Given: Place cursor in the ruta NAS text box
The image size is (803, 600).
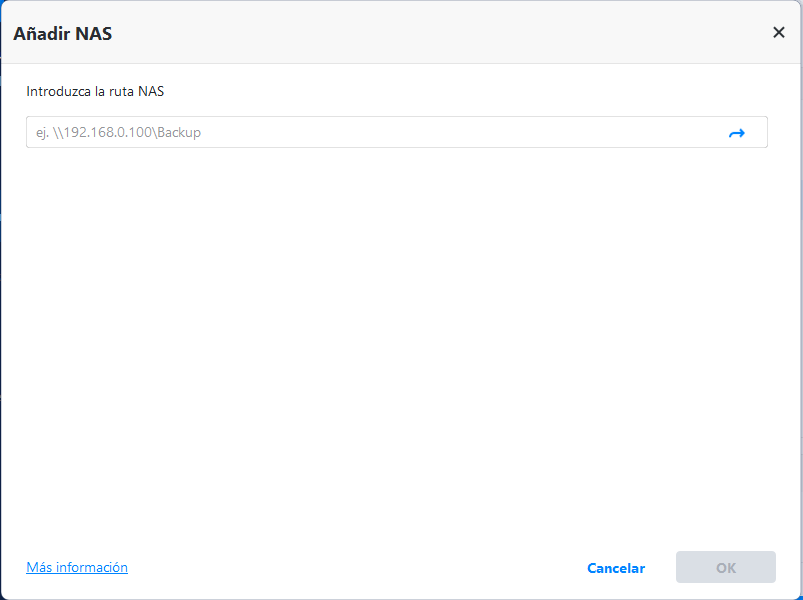Looking at the screenshot, I should [370, 133].
